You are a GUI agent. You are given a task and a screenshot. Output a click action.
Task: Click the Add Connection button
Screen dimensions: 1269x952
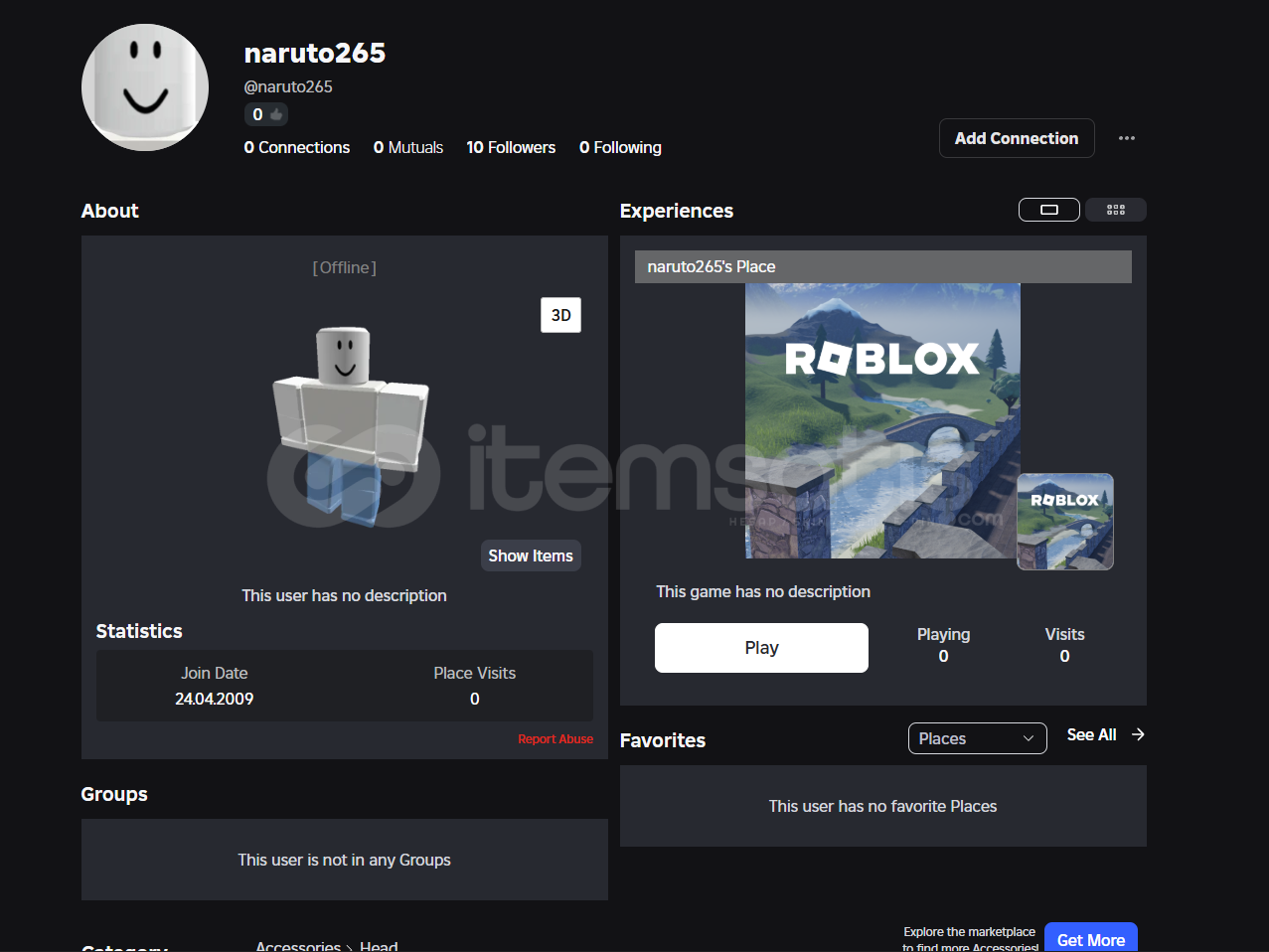tap(1017, 138)
